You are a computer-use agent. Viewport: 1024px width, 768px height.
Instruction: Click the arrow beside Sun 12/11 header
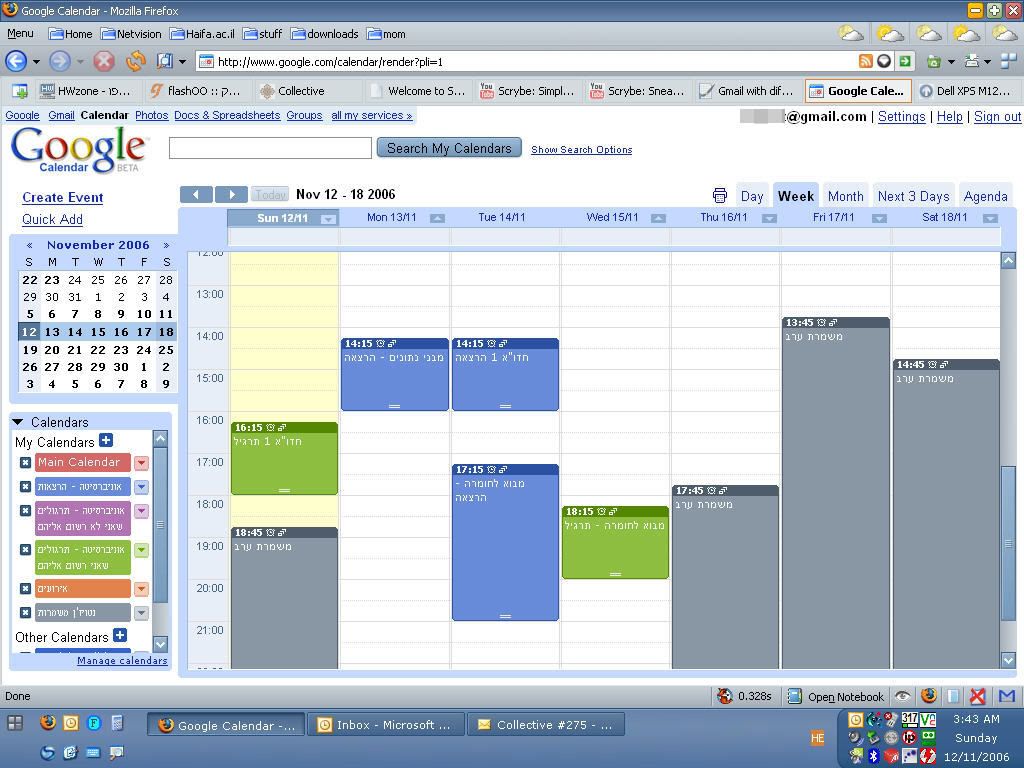point(328,219)
